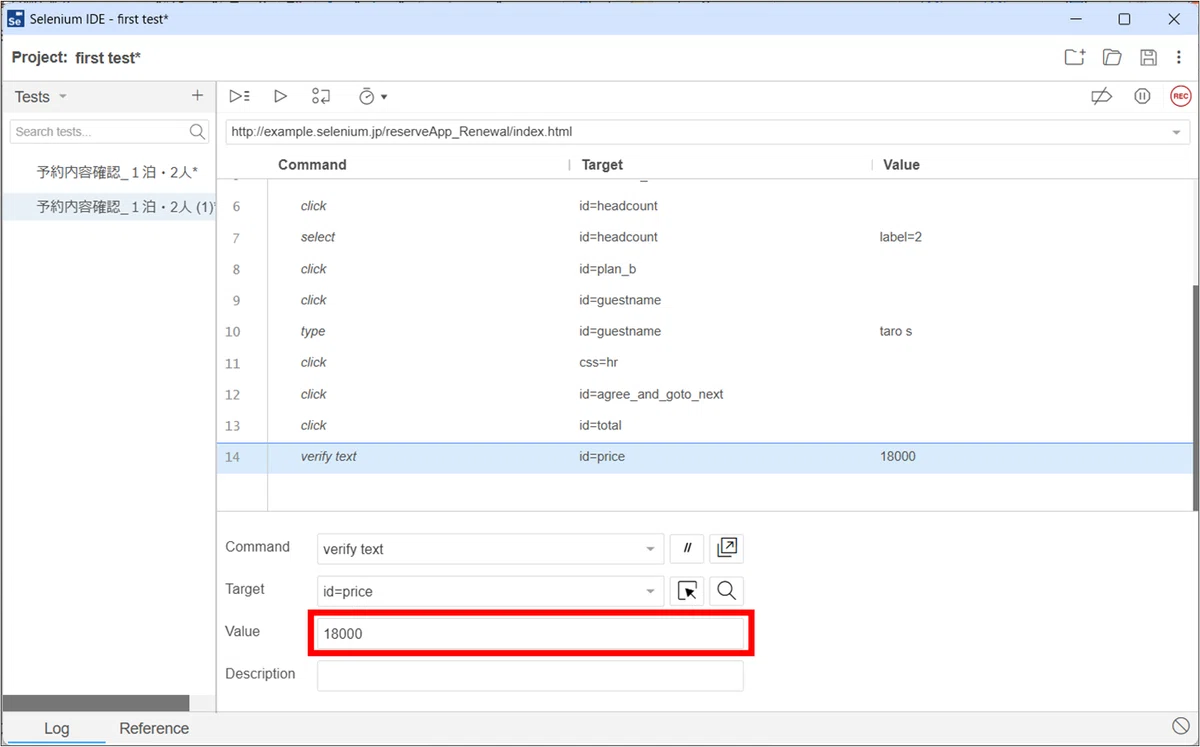The height and width of the screenshot is (747, 1200).
Task: Open the more options kebab menu
Action: pos(1180,57)
